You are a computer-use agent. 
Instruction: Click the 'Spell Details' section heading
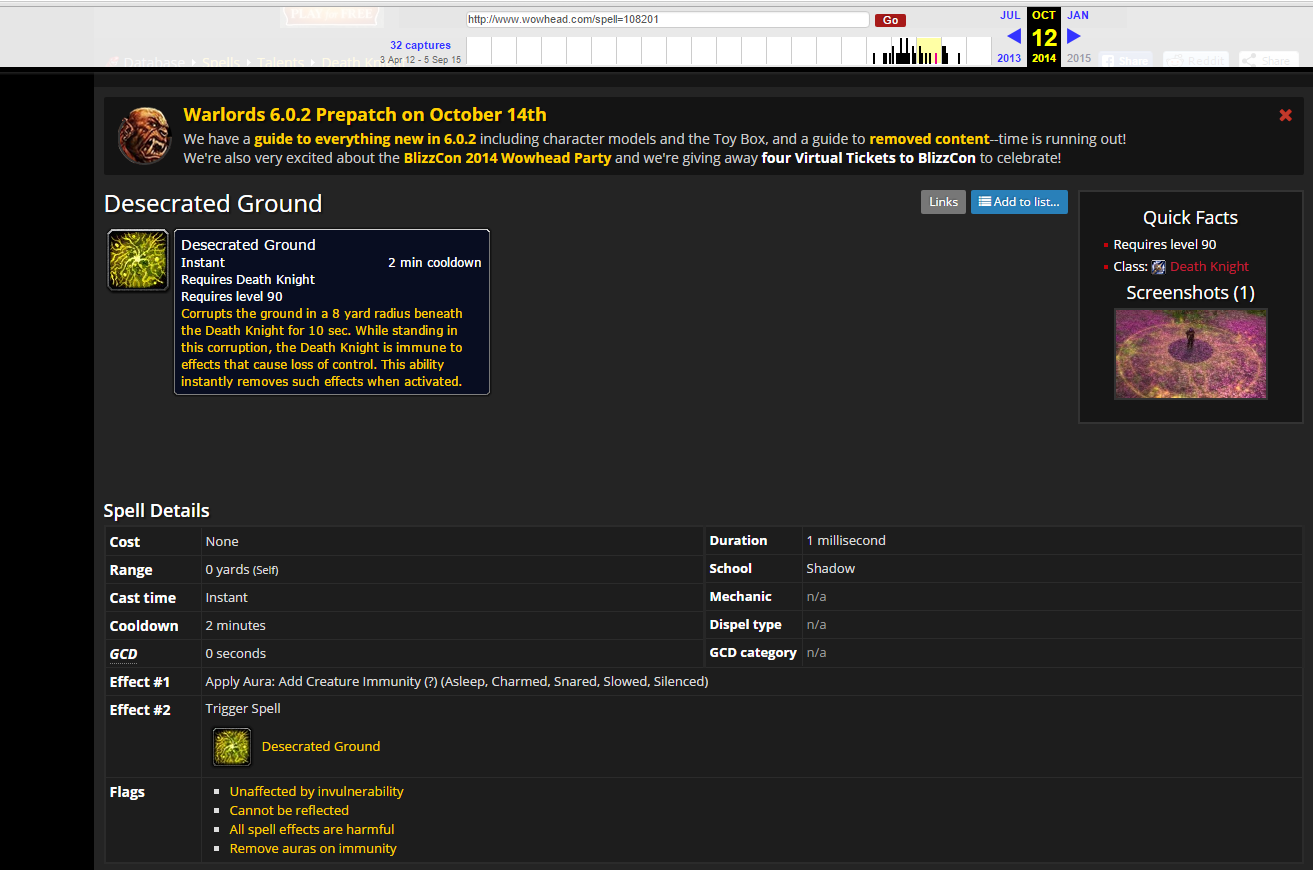[x=157, y=511]
